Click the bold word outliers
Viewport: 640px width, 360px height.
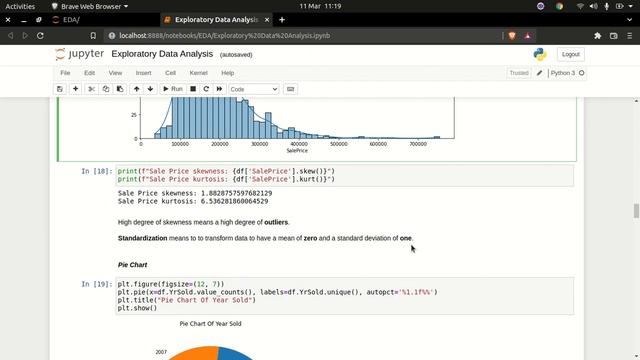coord(276,222)
